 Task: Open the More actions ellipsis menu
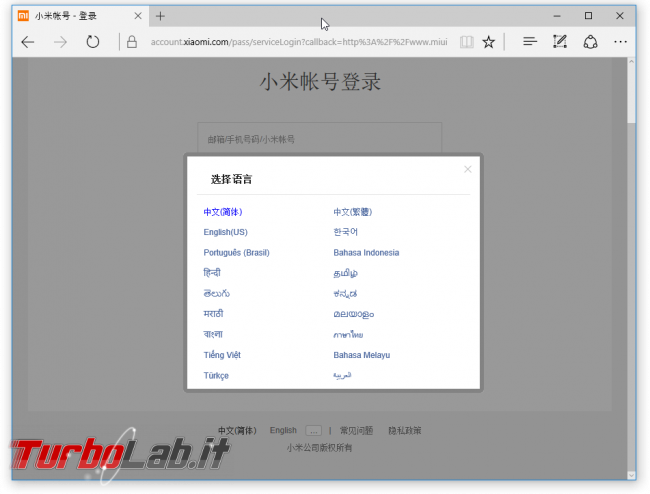tap(620, 42)
